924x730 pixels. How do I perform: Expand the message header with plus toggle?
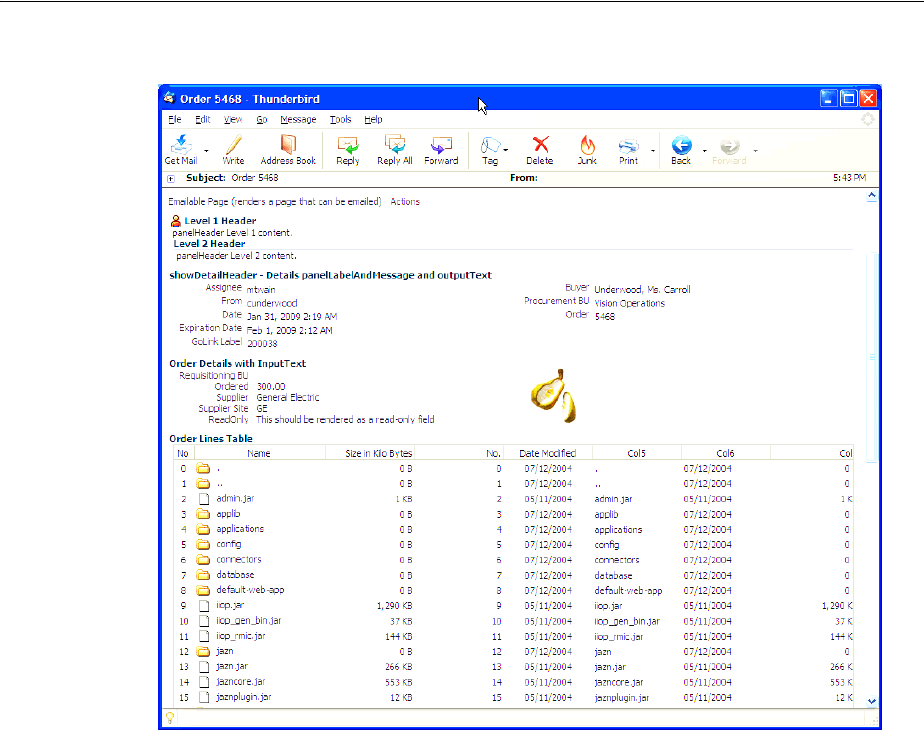point(171,179)
